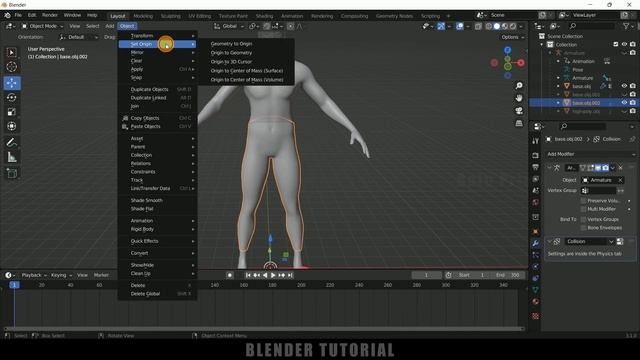Screen dimensions: 640x360
Task: Switch to the Modeling workspace tab
Action: [143, 16]
